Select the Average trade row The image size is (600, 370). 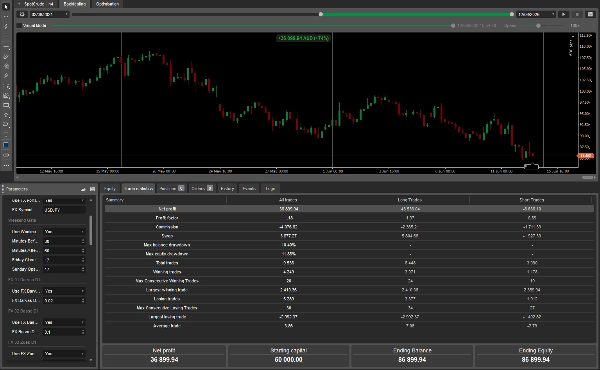point(349,326)
